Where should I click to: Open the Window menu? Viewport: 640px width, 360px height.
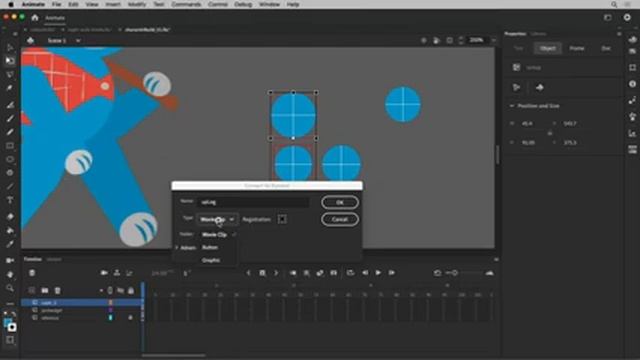(x=269, y=4)
